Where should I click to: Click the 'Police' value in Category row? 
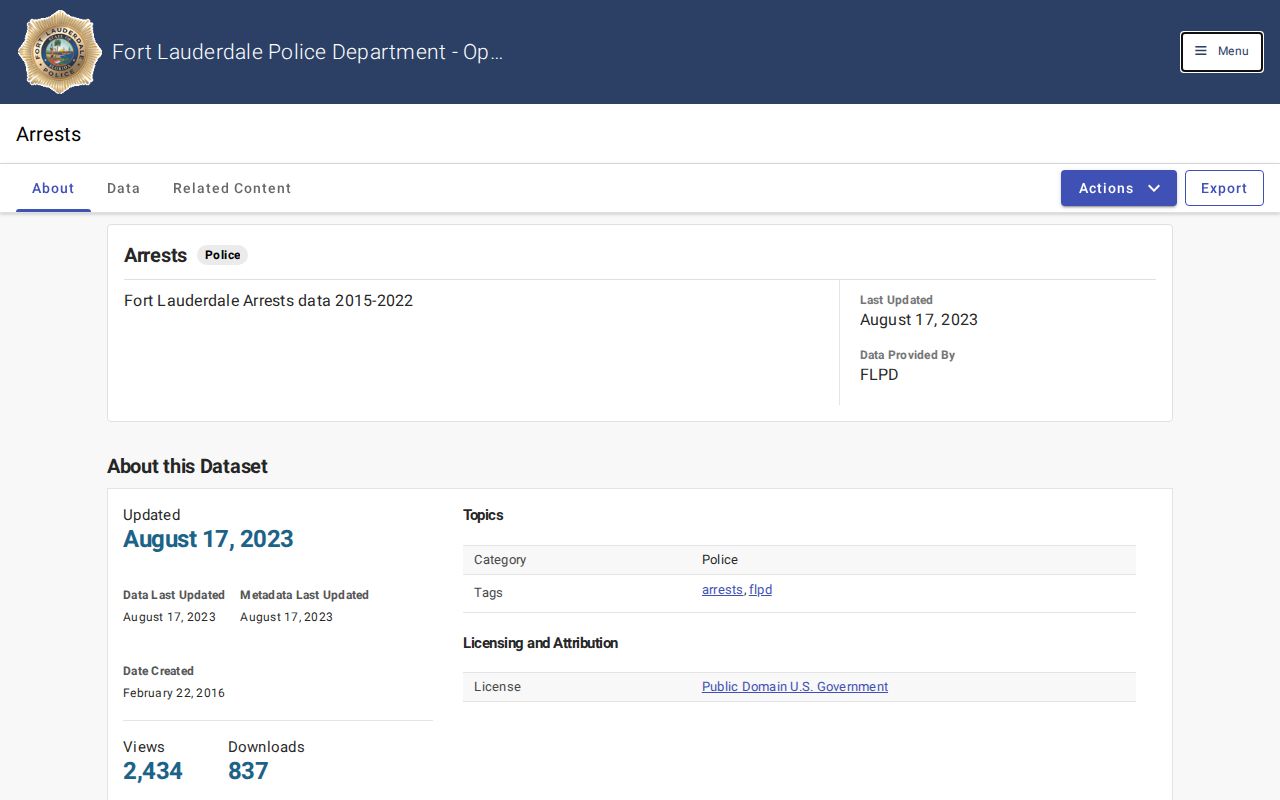click(720, 560)
